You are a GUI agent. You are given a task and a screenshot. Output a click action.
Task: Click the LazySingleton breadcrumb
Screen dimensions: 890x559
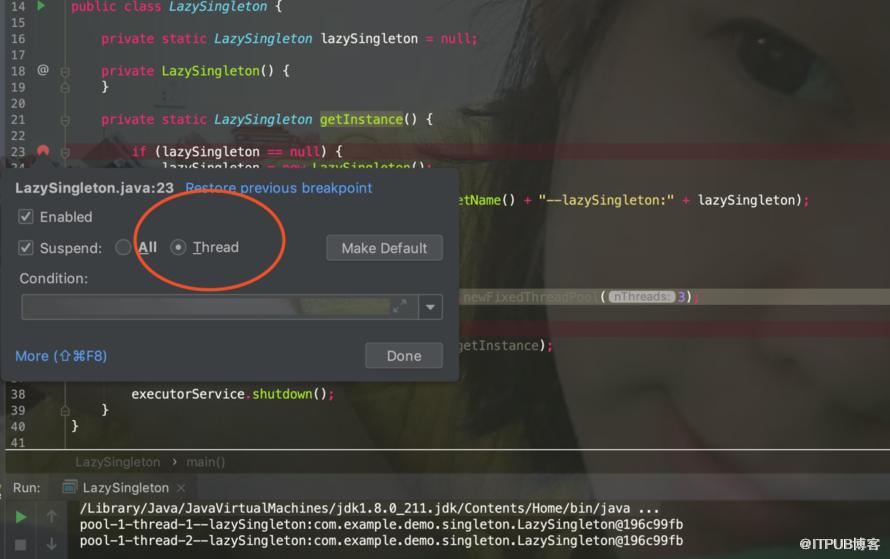coord(117,462)
